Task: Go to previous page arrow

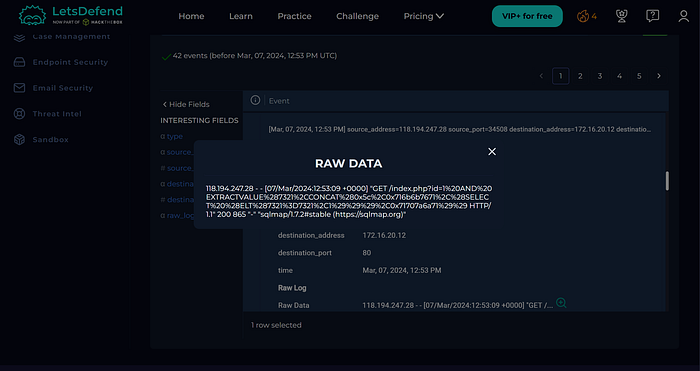Action: (541, 76)
